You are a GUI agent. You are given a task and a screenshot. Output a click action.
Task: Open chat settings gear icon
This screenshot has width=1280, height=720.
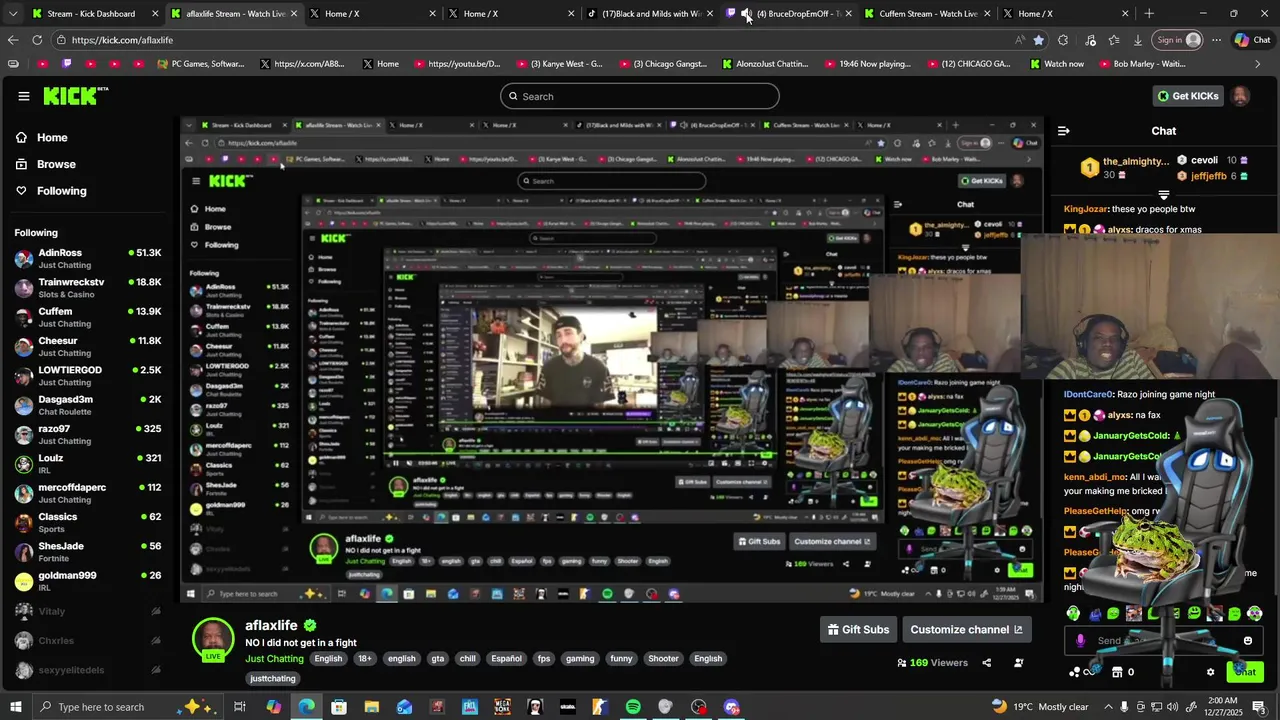pyautogui.click(x=1210, y=672)
